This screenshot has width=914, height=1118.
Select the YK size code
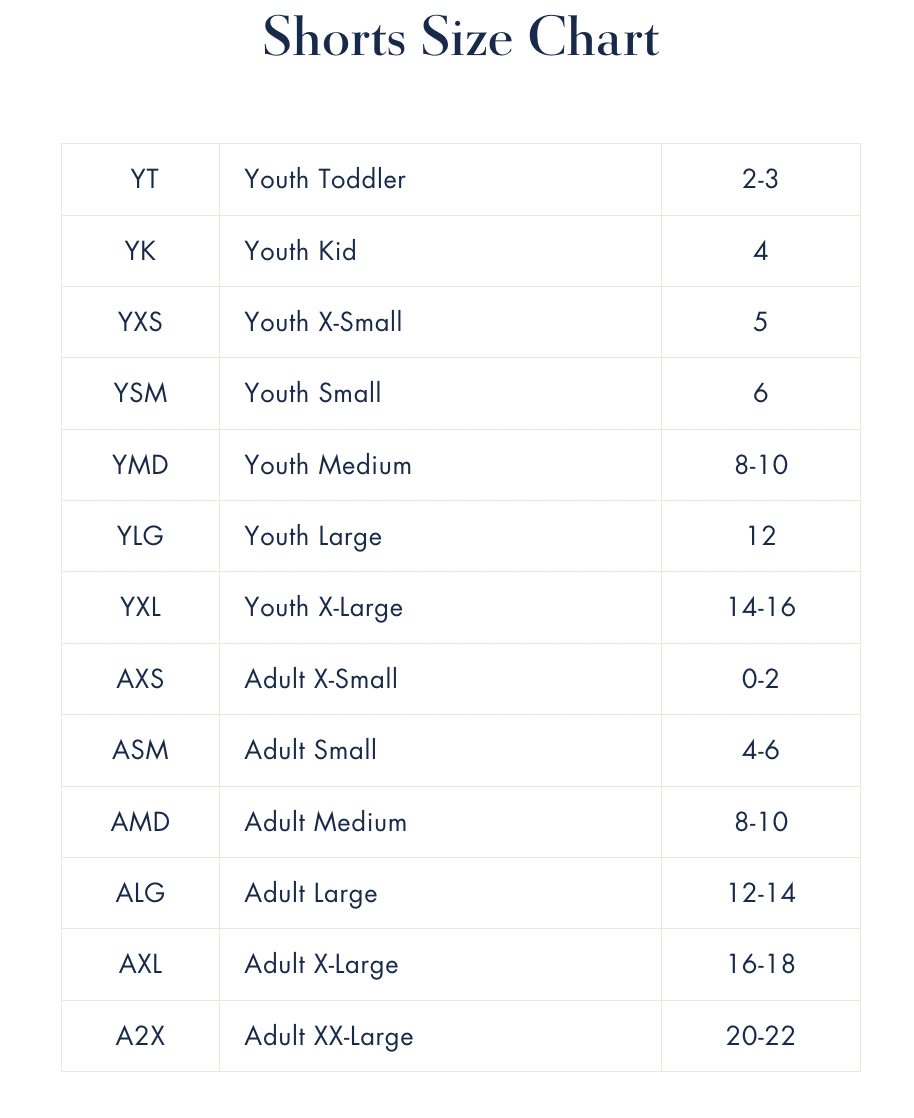[141, 251]
